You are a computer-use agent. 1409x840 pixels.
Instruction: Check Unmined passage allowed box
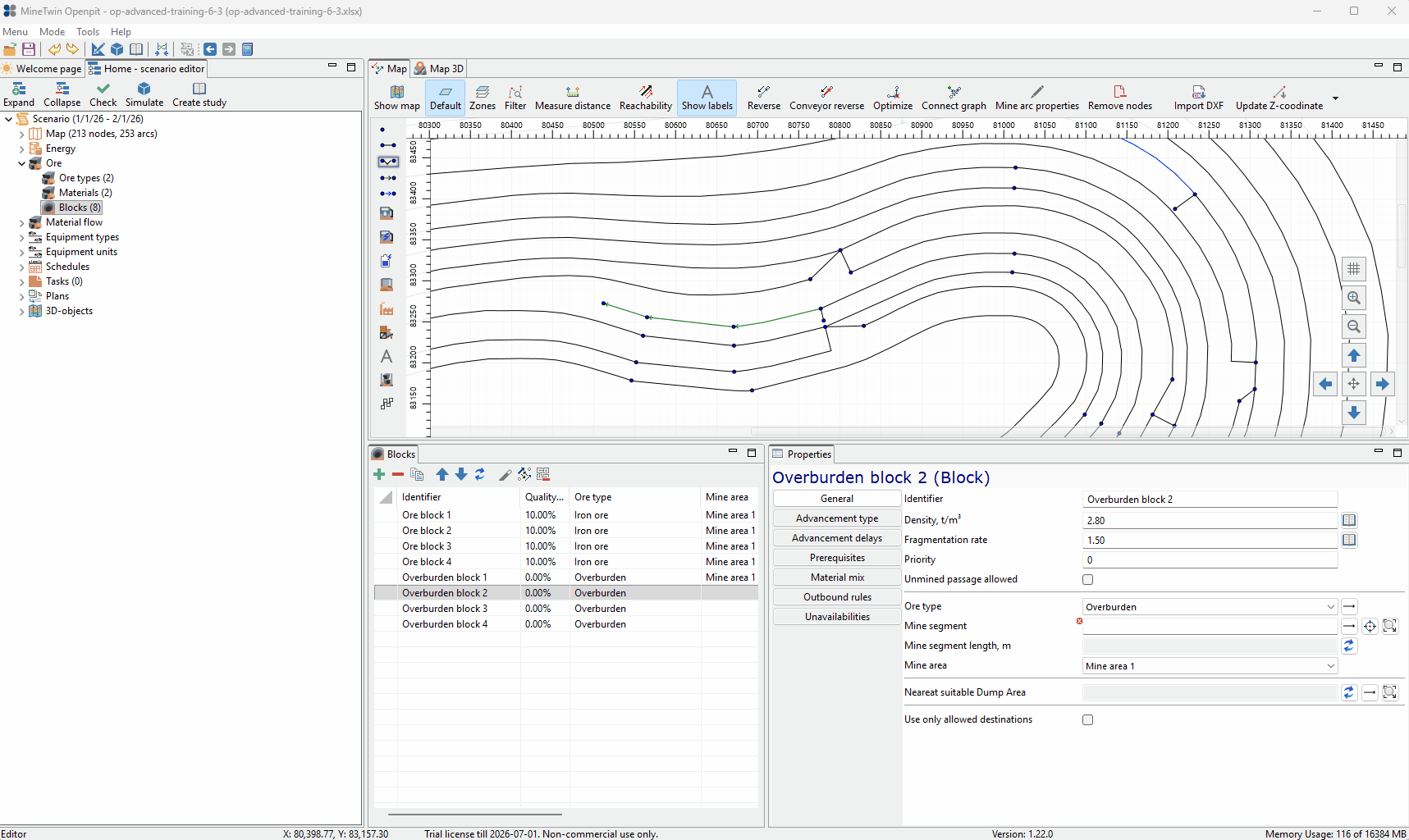[x=1088, y=579]
